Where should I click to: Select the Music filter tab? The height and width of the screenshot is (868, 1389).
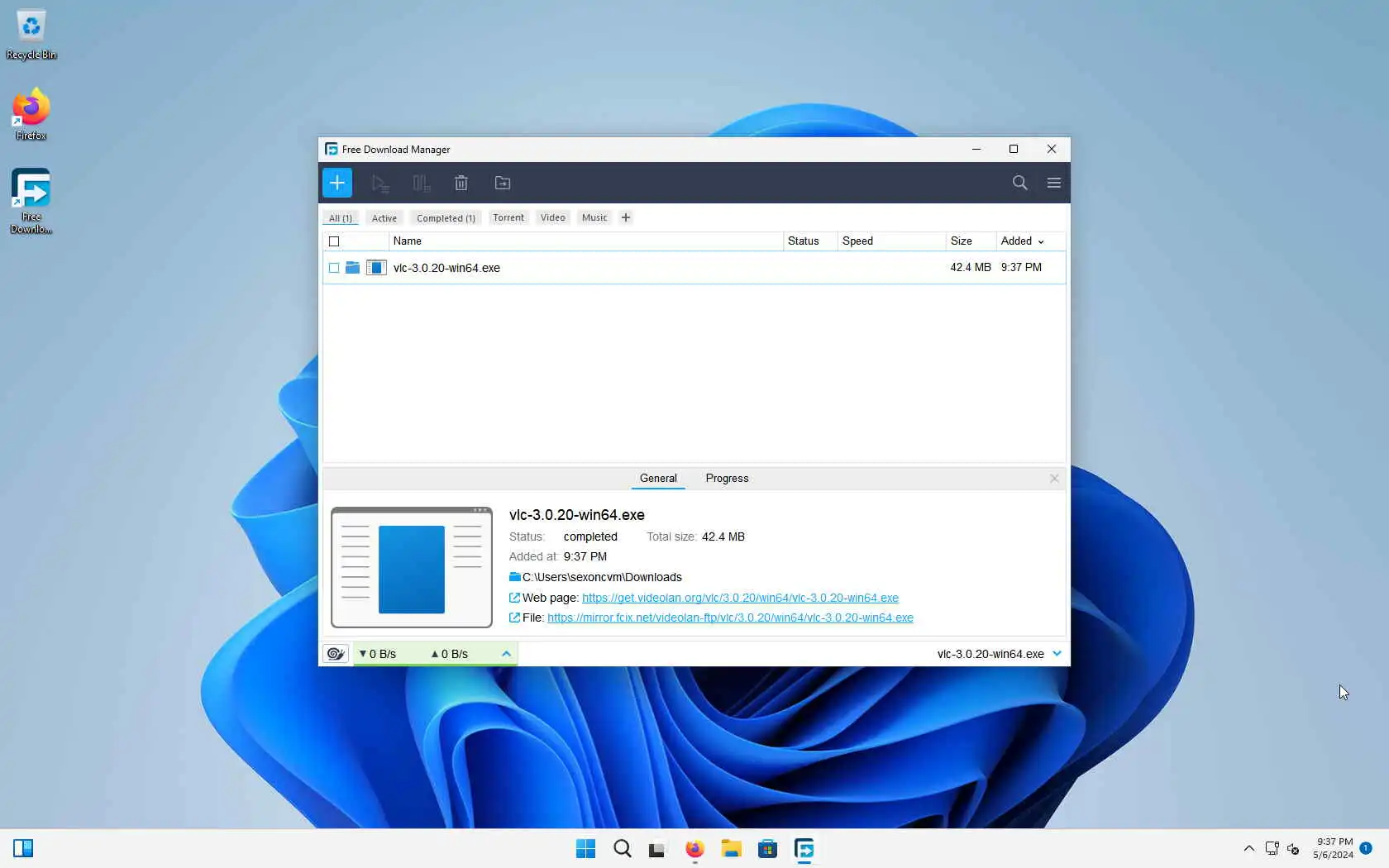click(x=594, y=217)
